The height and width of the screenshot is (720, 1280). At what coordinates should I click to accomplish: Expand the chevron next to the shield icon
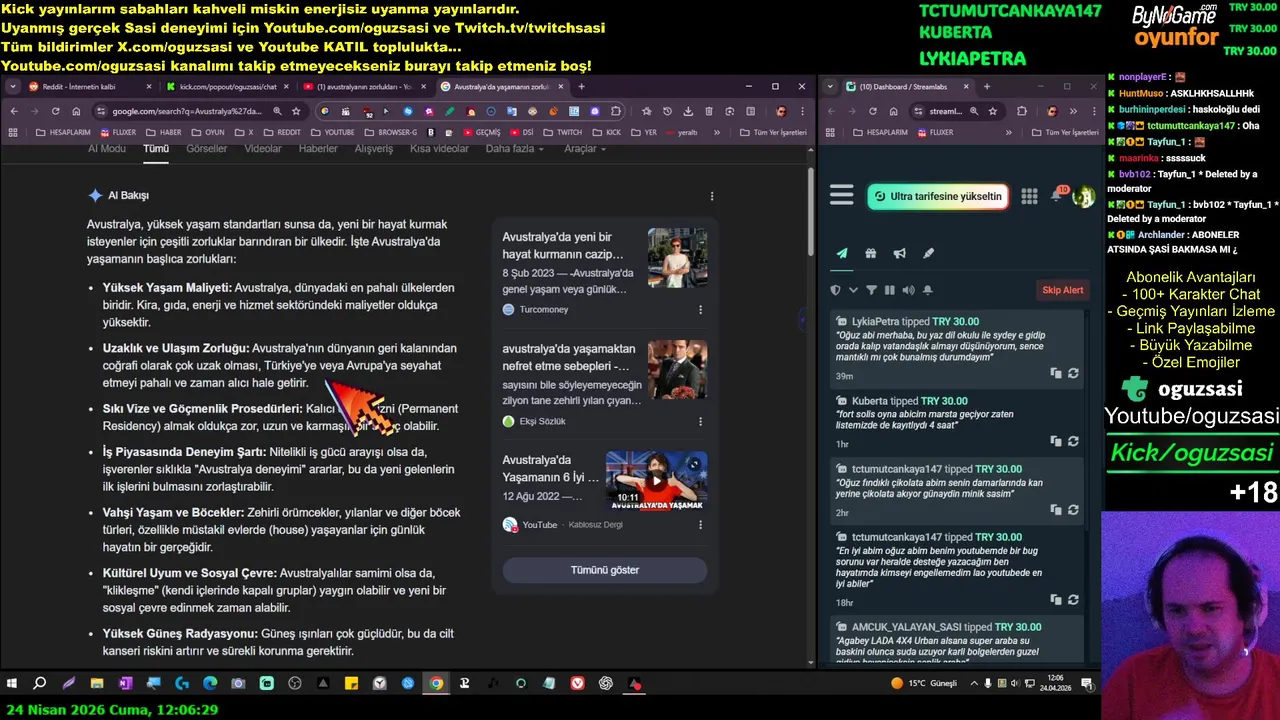coord(853,290)
